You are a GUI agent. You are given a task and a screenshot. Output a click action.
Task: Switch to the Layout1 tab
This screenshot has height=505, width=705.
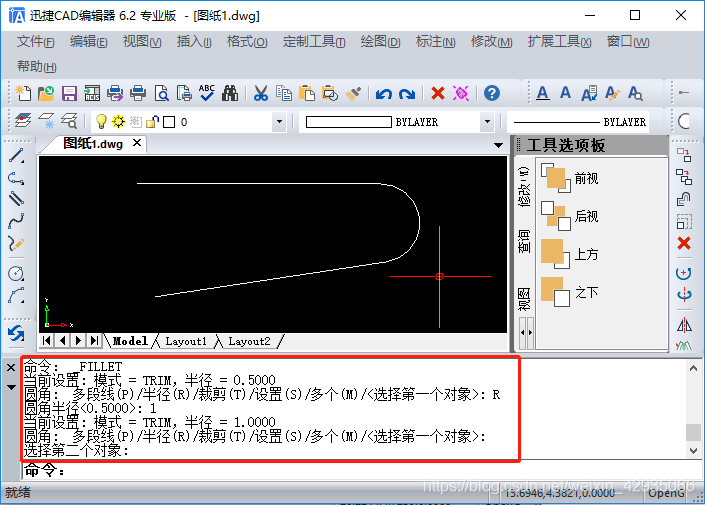(186, 341)
